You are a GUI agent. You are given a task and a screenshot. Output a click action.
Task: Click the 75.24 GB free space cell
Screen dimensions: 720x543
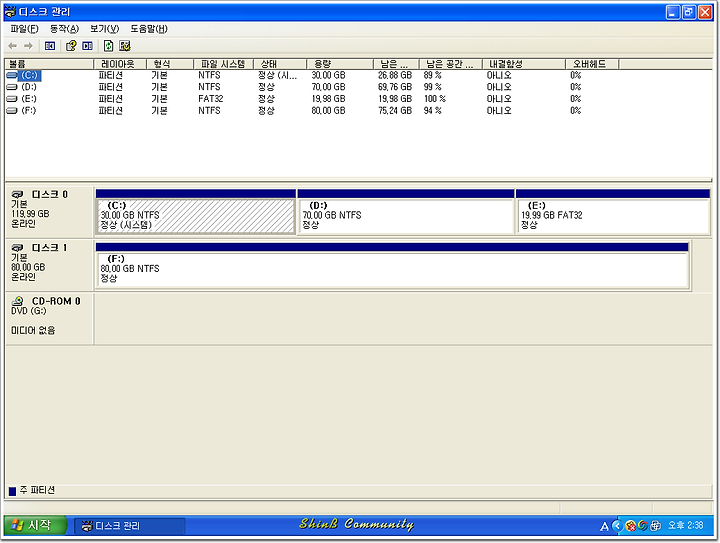[x=395, y=111]
